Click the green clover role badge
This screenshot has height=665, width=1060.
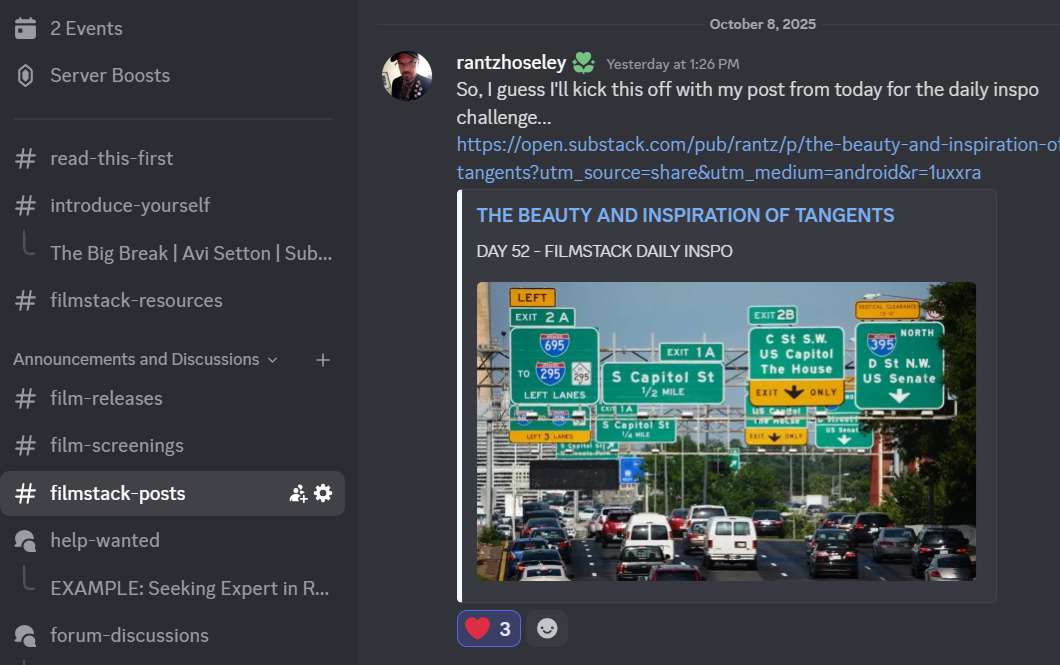pos(583,63)
